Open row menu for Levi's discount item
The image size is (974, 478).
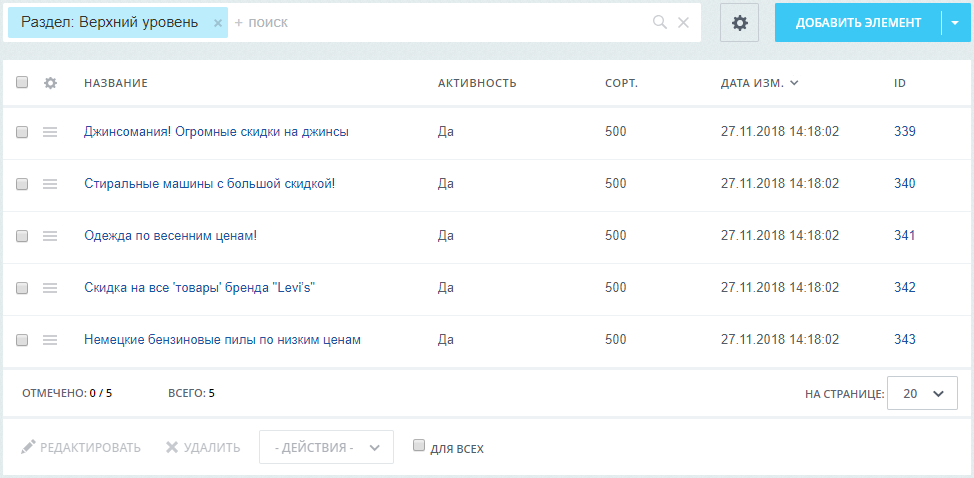[50, 288]
